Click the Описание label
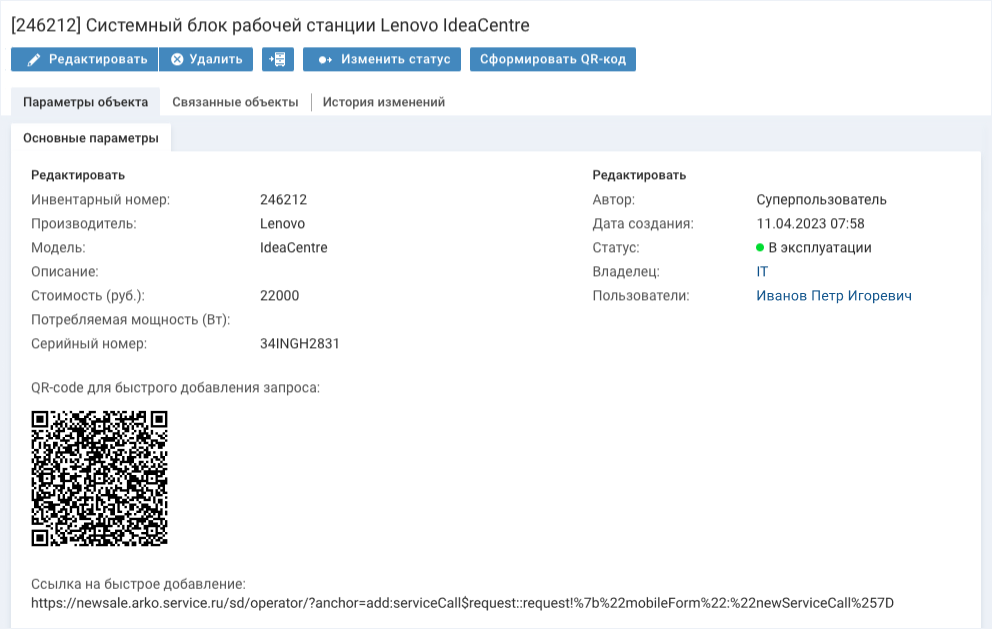This screenshot has height=629, width=992. point(65,271)
